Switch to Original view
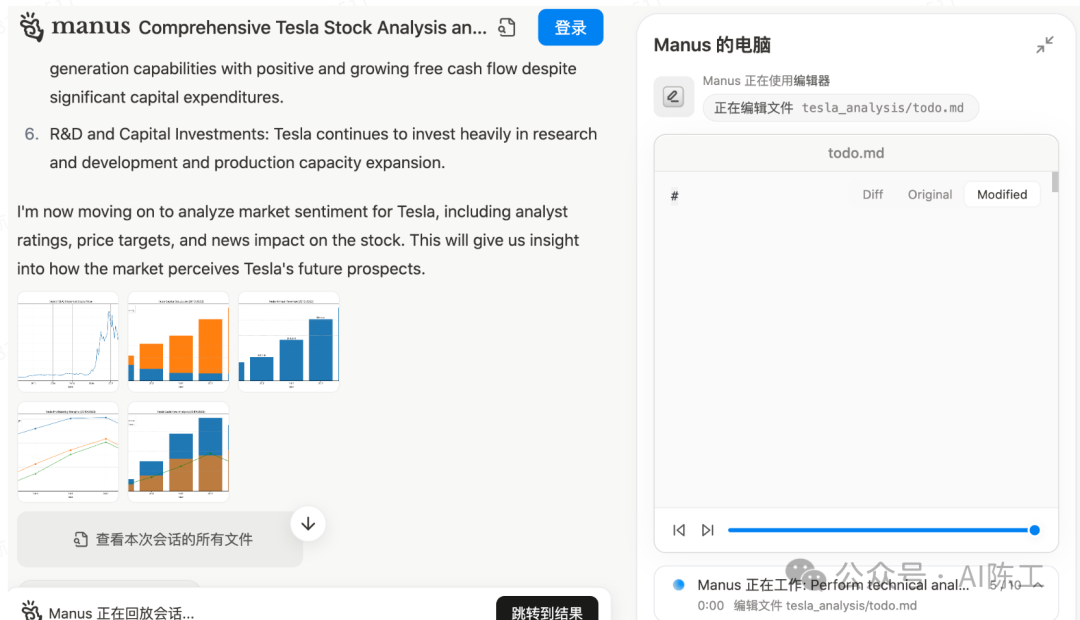Screen dimensions: 1080x620 coord(930,195)
